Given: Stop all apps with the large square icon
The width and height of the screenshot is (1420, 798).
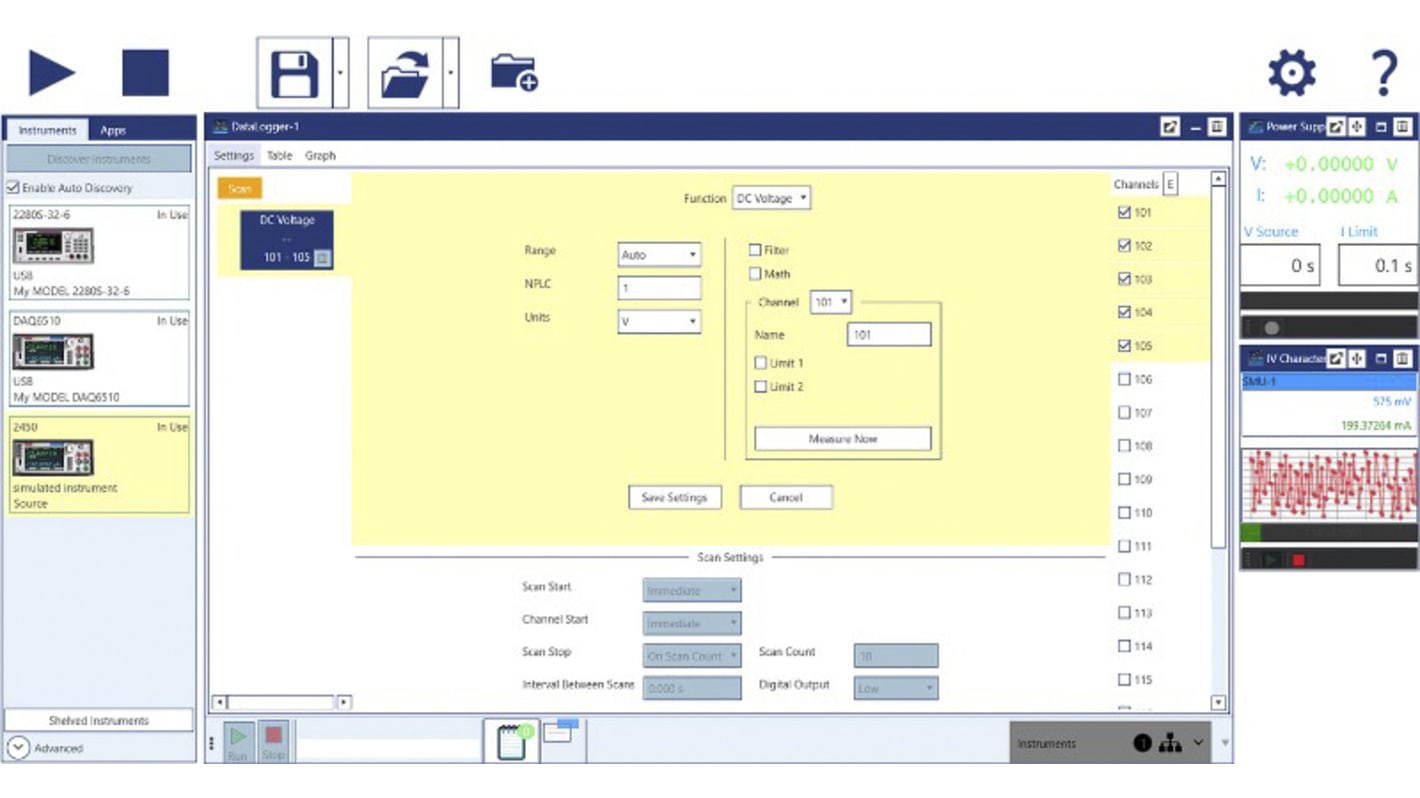Looking at the screenshot, I should [146, 73].
